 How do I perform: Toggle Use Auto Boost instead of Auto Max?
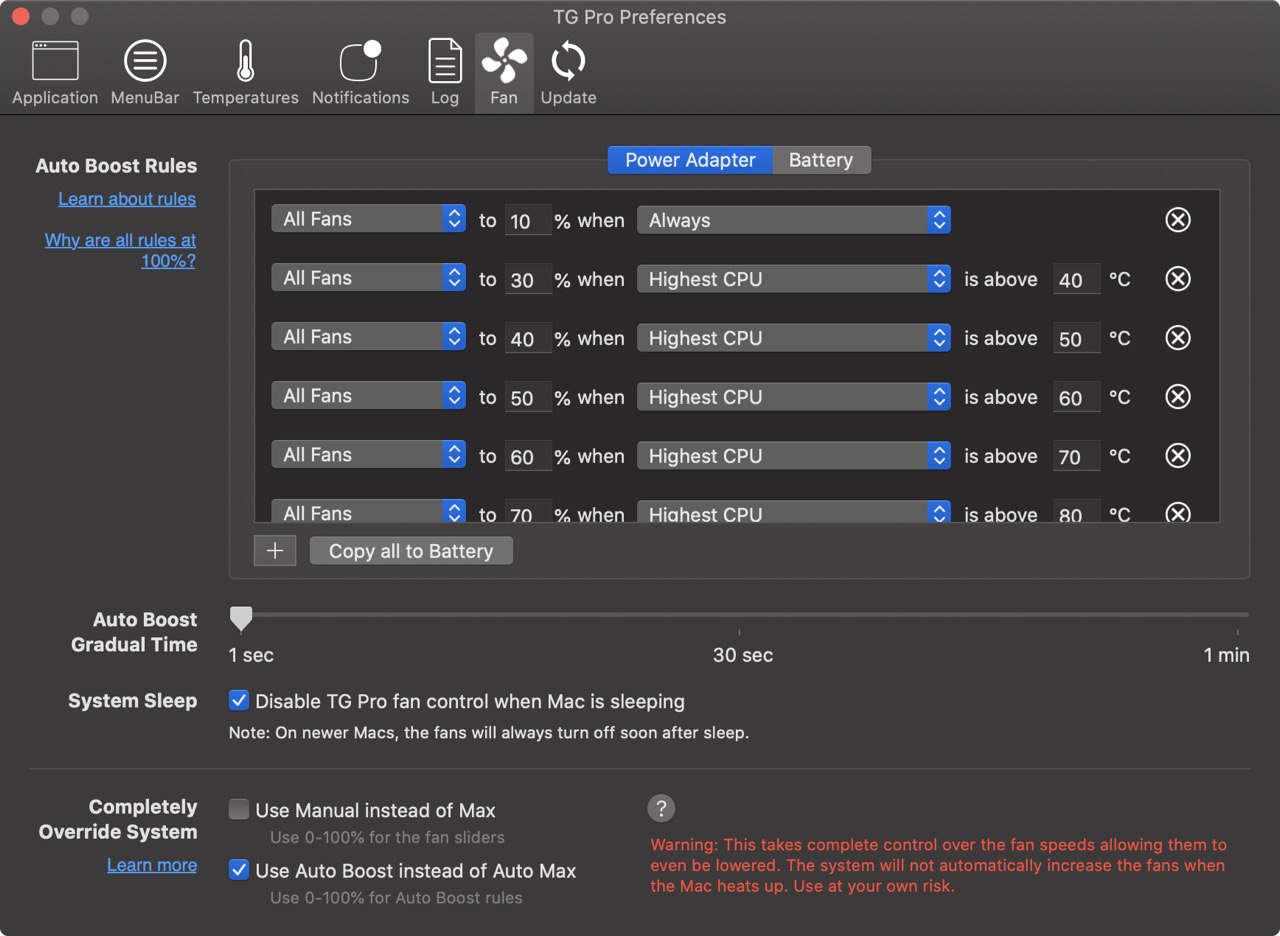click(239, 870)
